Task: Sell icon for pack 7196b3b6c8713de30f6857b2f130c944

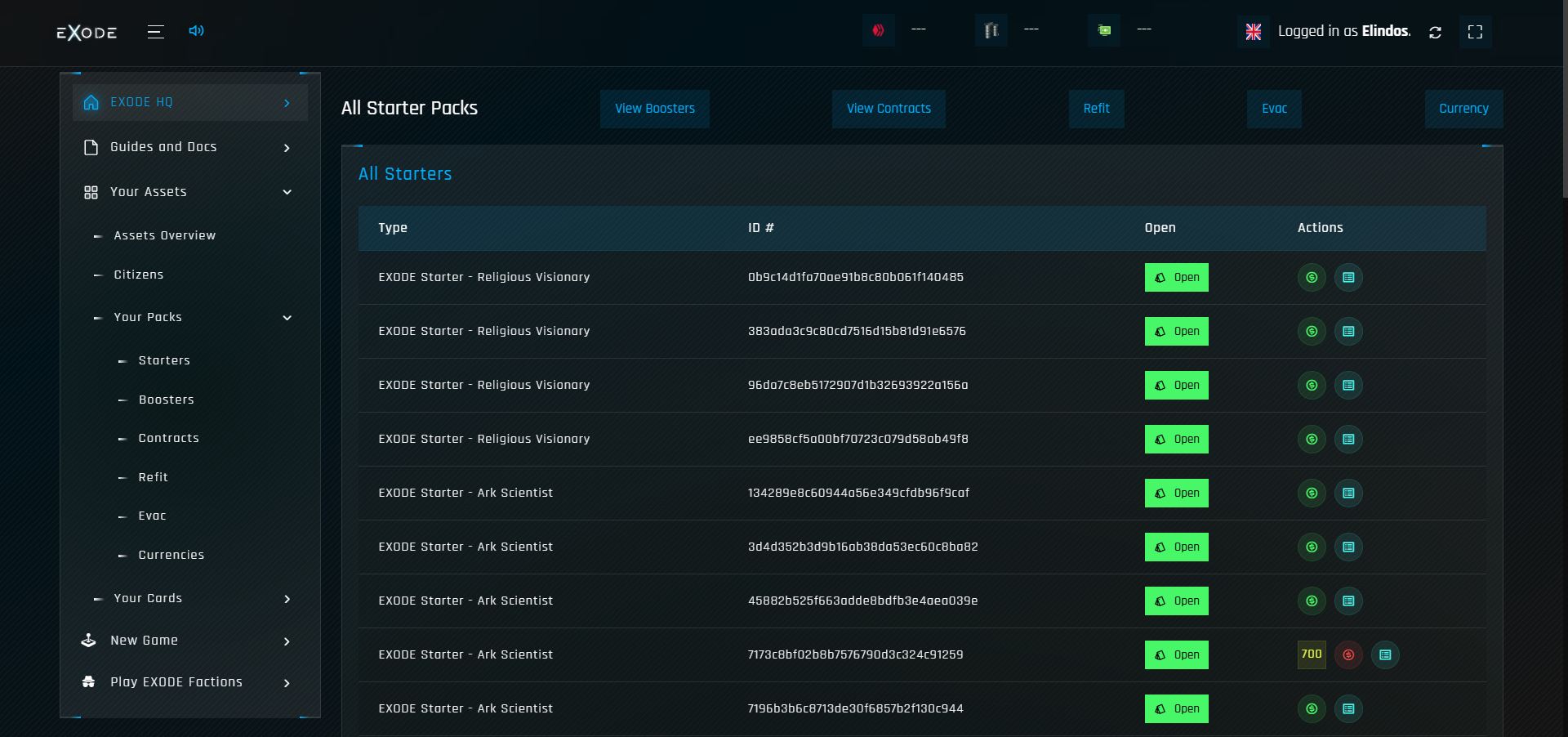Action: pos(1312,709)
